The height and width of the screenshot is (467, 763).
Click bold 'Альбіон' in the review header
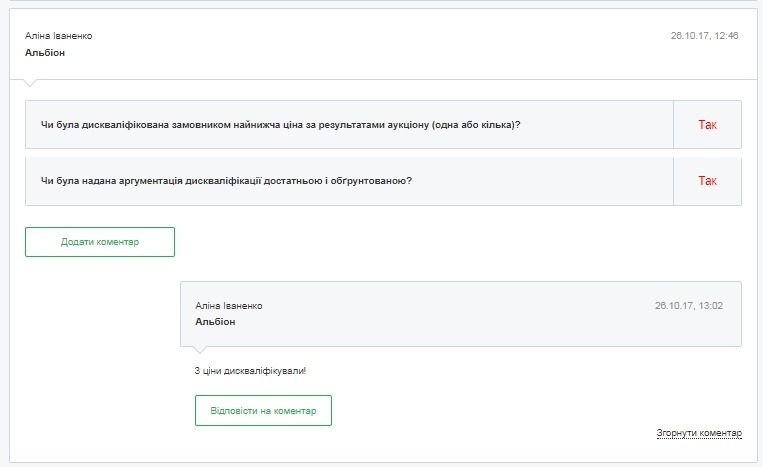tap(45, 52)
